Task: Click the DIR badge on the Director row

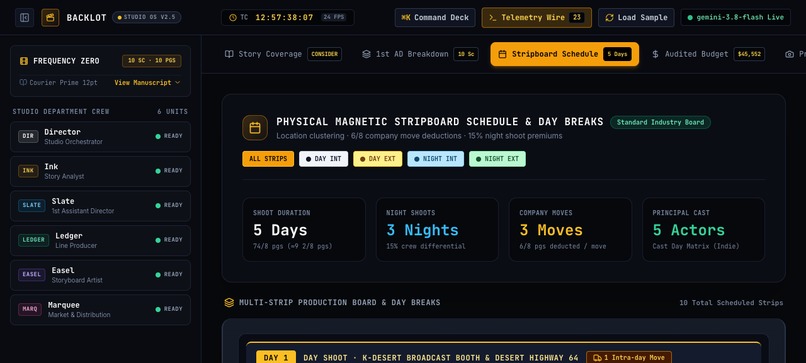Action: [x=28, y=136]
